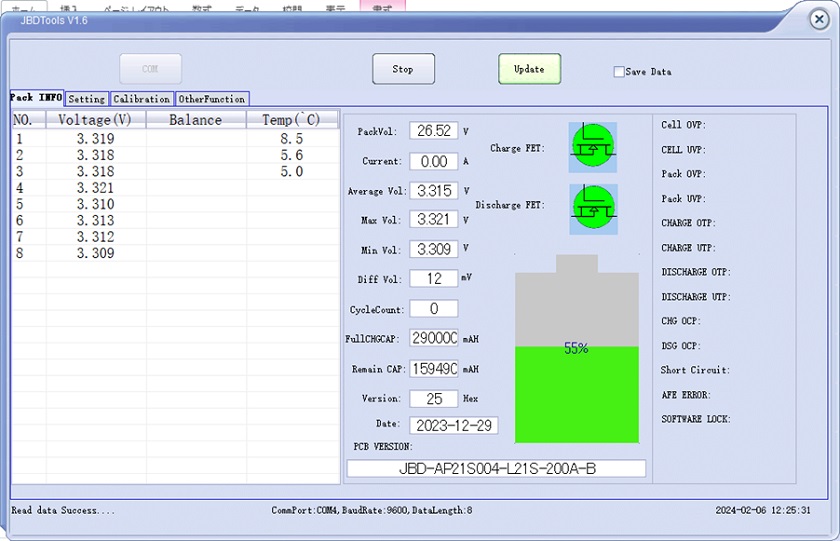Click the CHARGE OTP label

688,223
